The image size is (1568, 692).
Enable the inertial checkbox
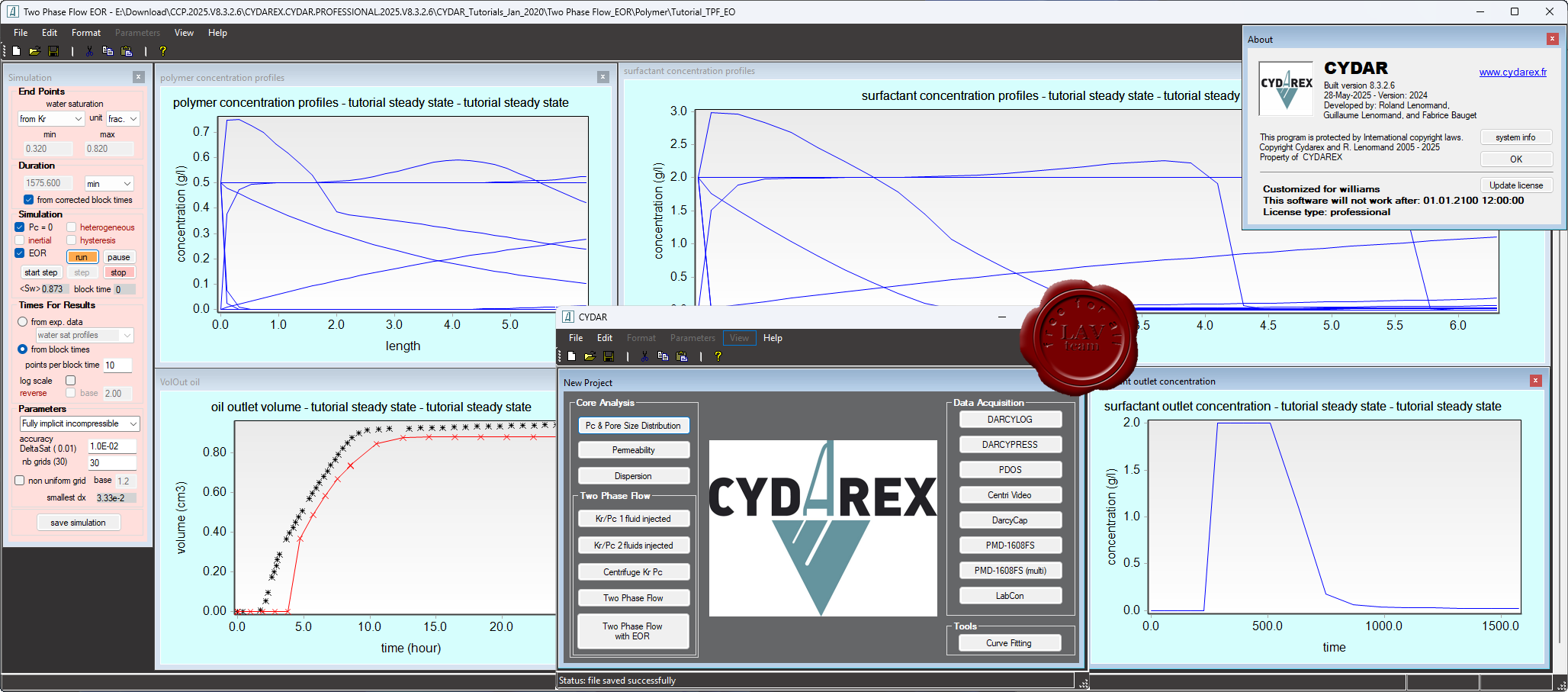click(20, 240)
